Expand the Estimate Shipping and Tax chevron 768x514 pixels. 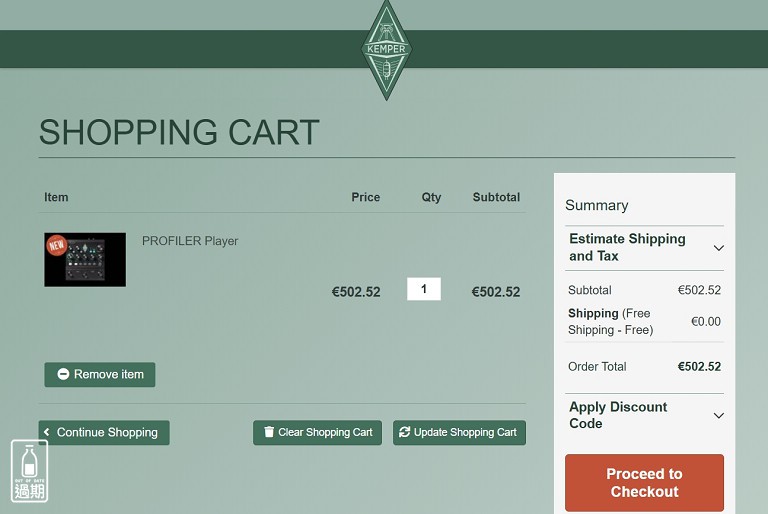coord(718,248)
